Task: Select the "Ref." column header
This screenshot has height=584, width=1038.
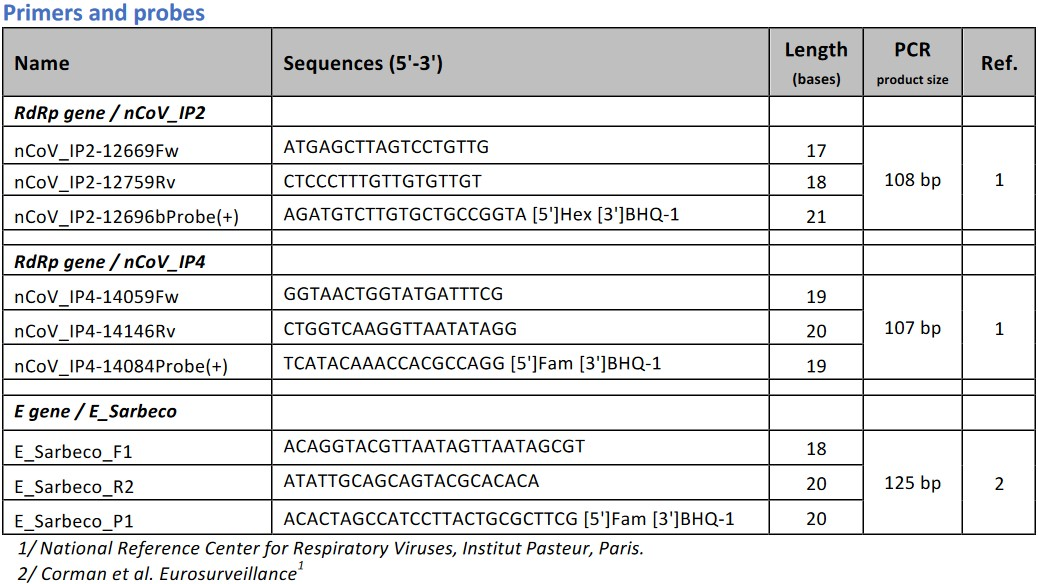Action: click(998, 63)
